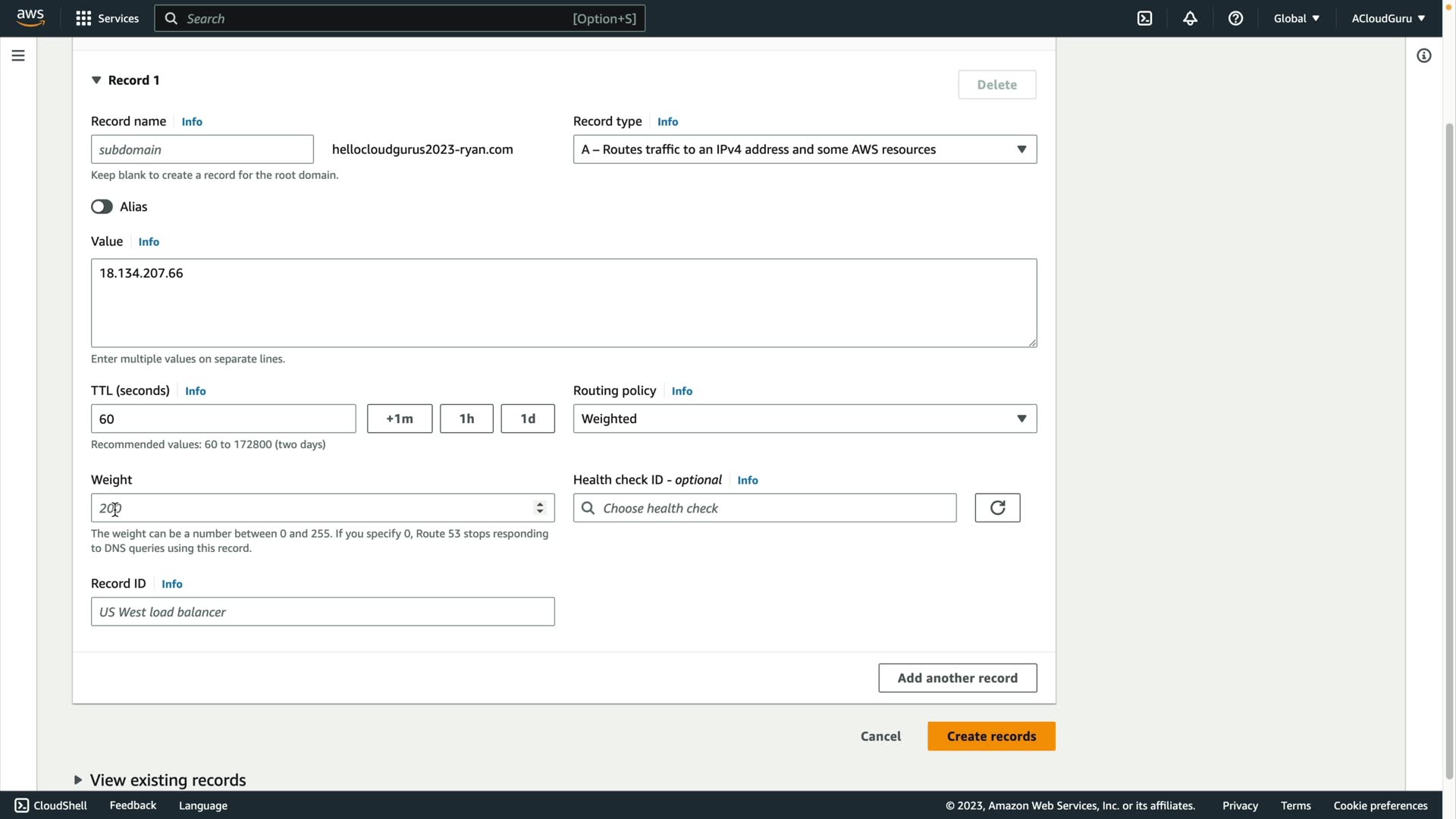The image size is (1456, 819).
Task: Click the Record ID input field
Action: pyautogui.click(x=322, y=612)
